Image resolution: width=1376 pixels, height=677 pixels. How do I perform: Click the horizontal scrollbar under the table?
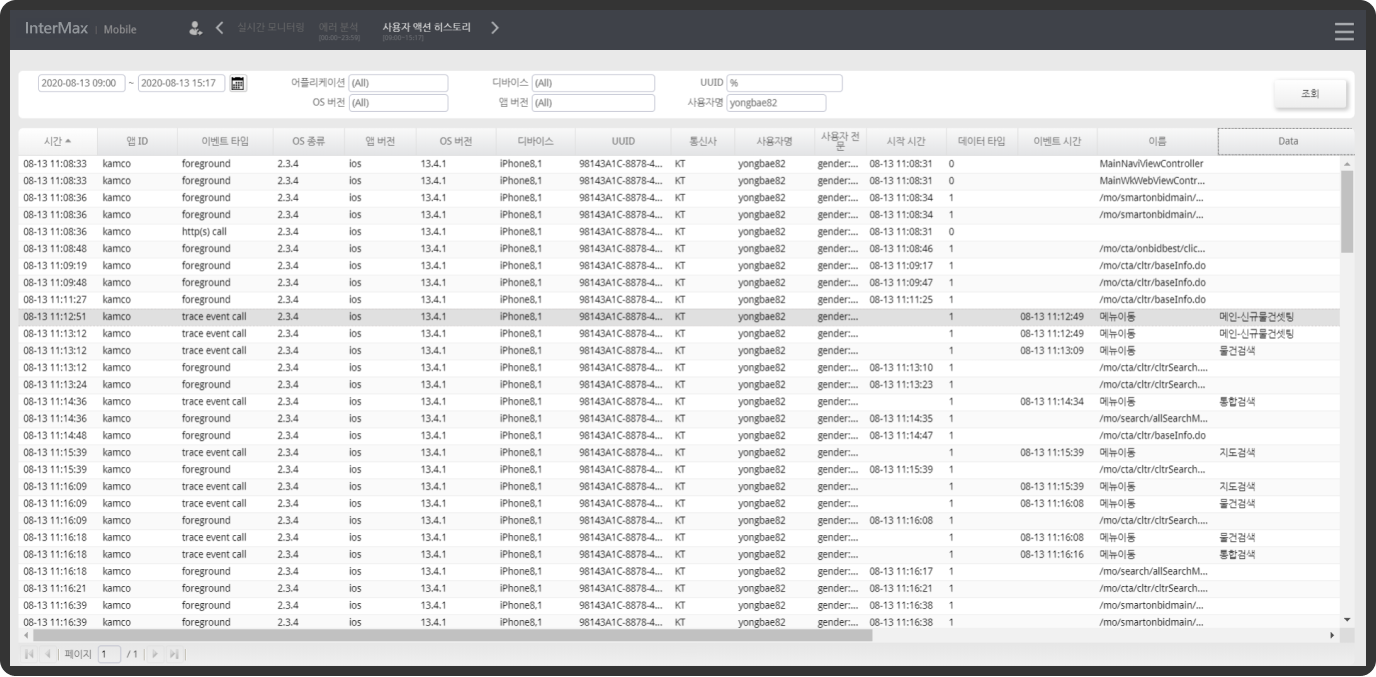[x=452, y=635]
